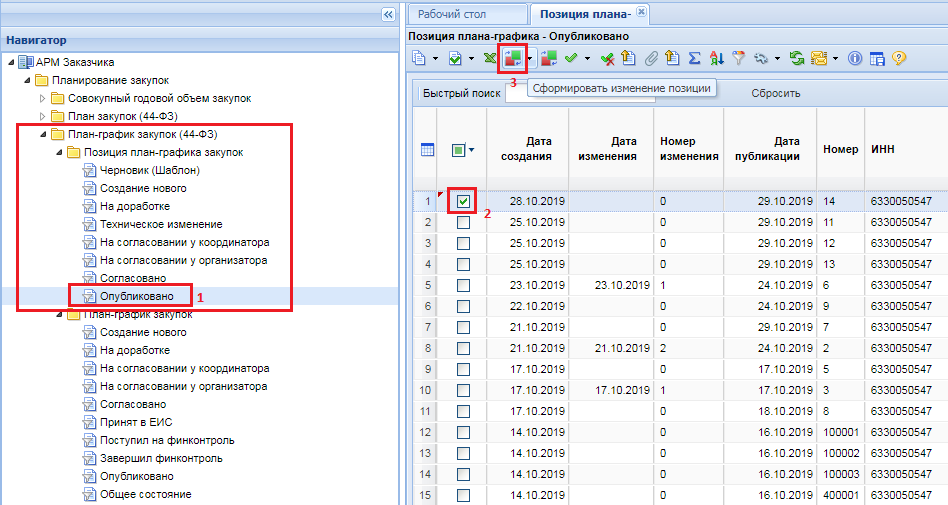Click the blue info toolbar icon
Viewport: 948px width, 505px height.
[x=855, y=59]
